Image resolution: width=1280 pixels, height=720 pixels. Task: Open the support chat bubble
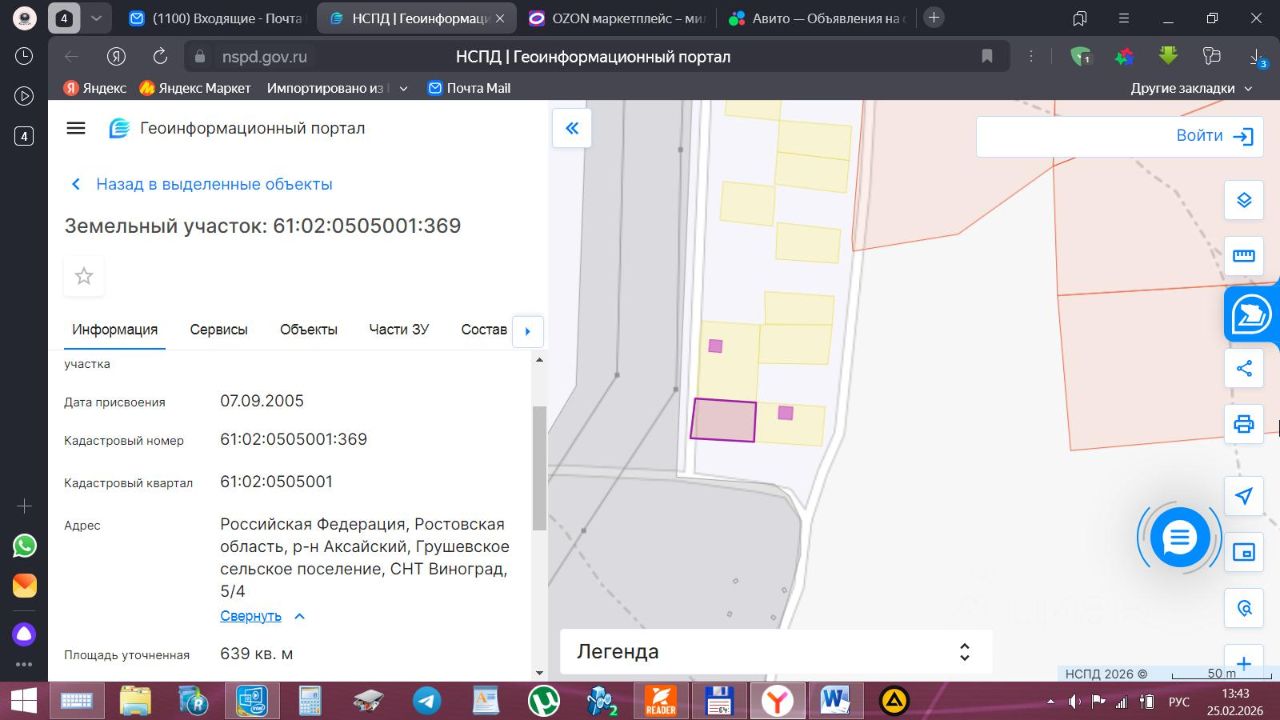(x=1180, y=538)
